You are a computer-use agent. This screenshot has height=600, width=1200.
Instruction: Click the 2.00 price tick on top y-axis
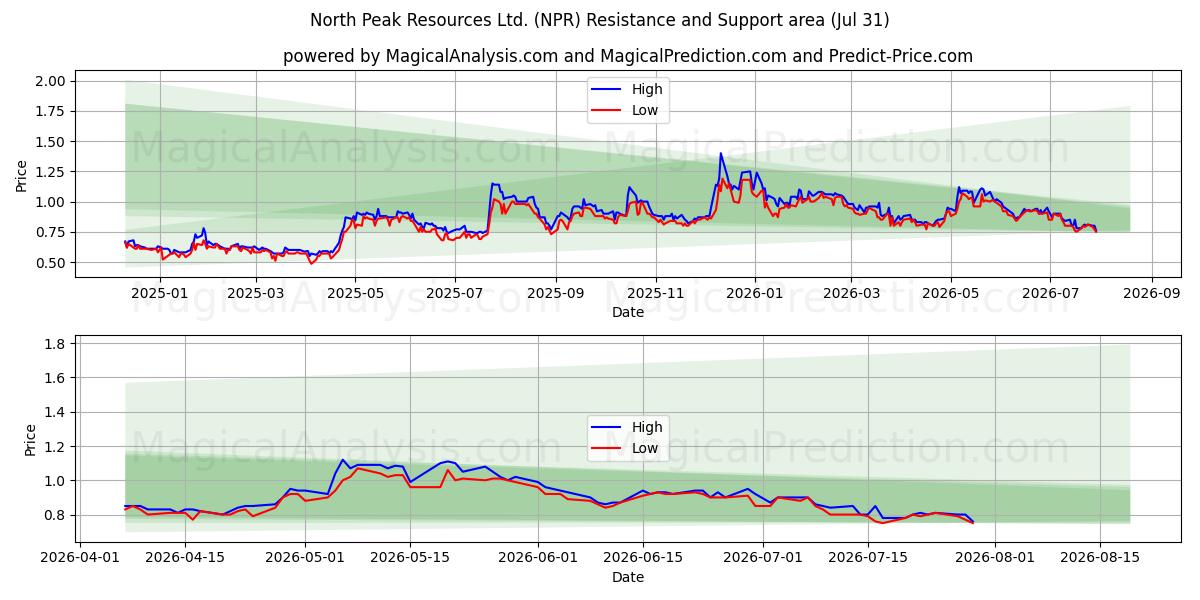click(x=51, y=81)
